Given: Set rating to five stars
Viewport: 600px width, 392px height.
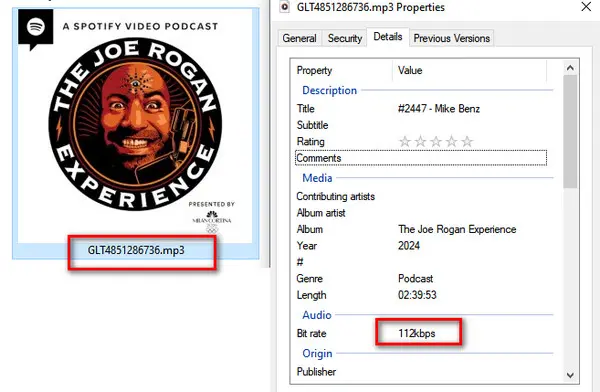Looking at the screenshot, I should 468,142.
